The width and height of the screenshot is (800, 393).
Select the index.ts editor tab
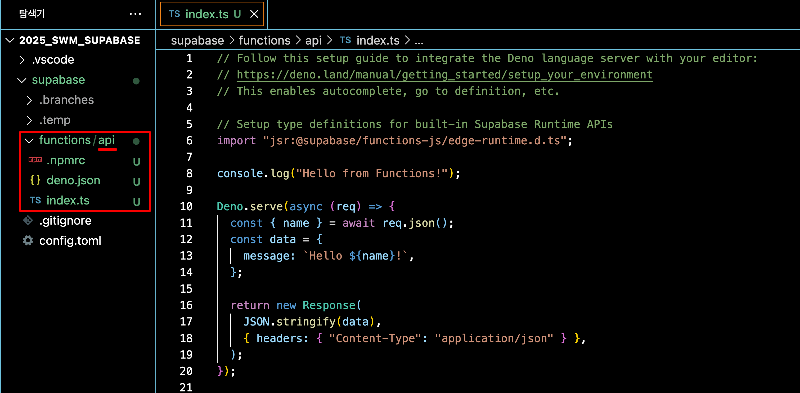[212, 14]
